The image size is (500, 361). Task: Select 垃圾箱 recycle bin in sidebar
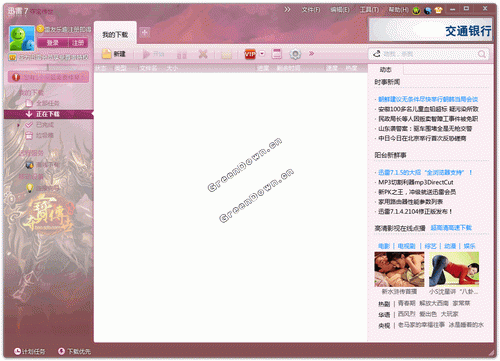pyautogui.click(x=45, y=135)
